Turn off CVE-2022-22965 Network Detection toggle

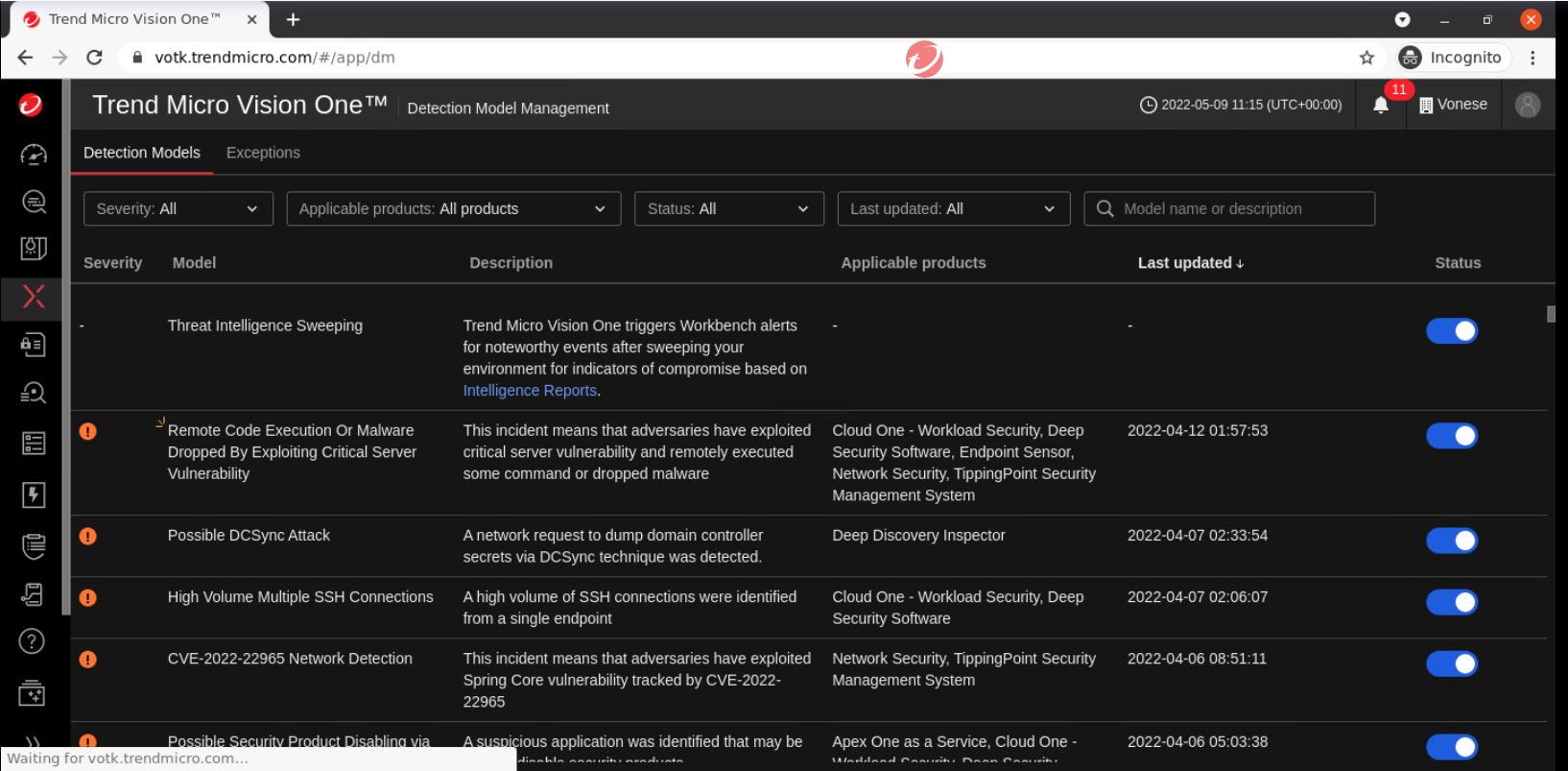coord(1451,663)
